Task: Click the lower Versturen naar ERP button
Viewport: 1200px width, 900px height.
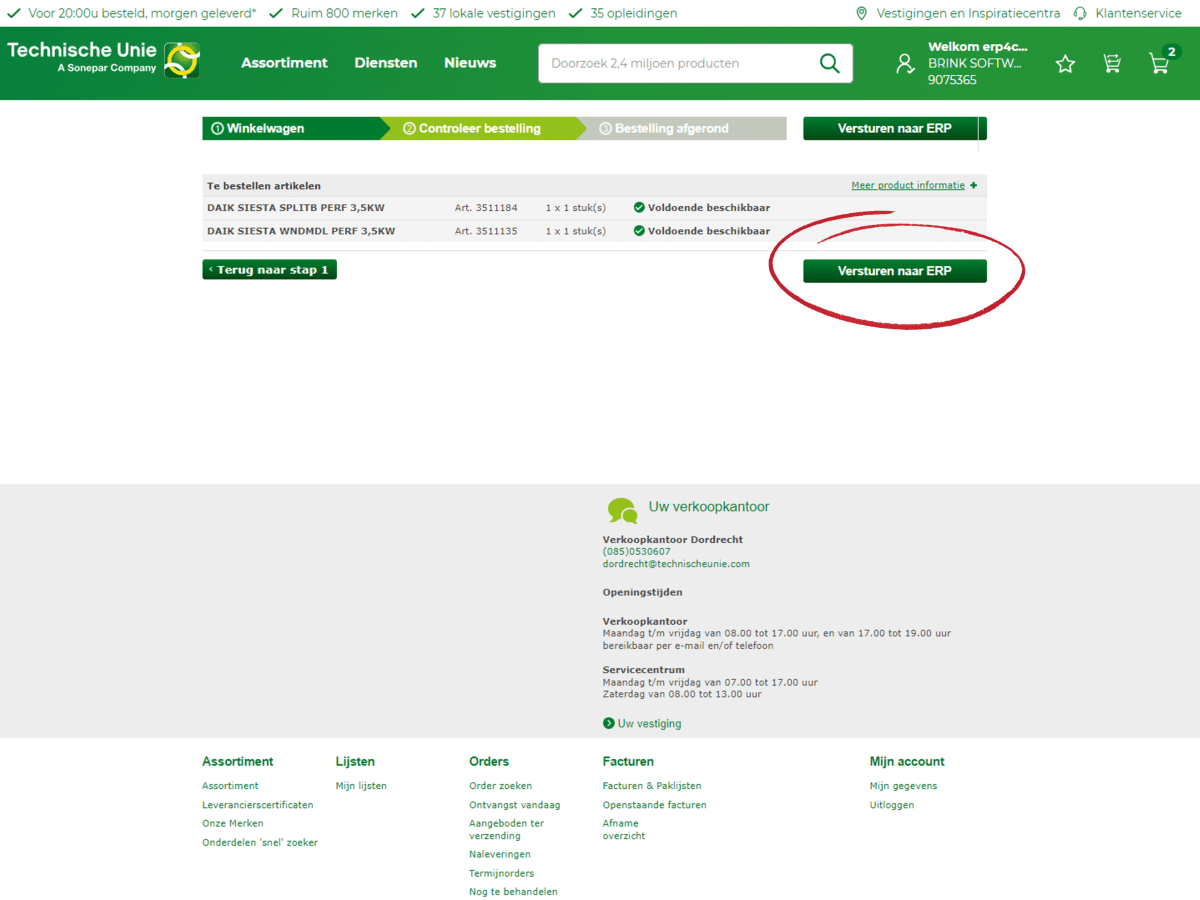Action: pyautogui.click(x=895, y=271)
